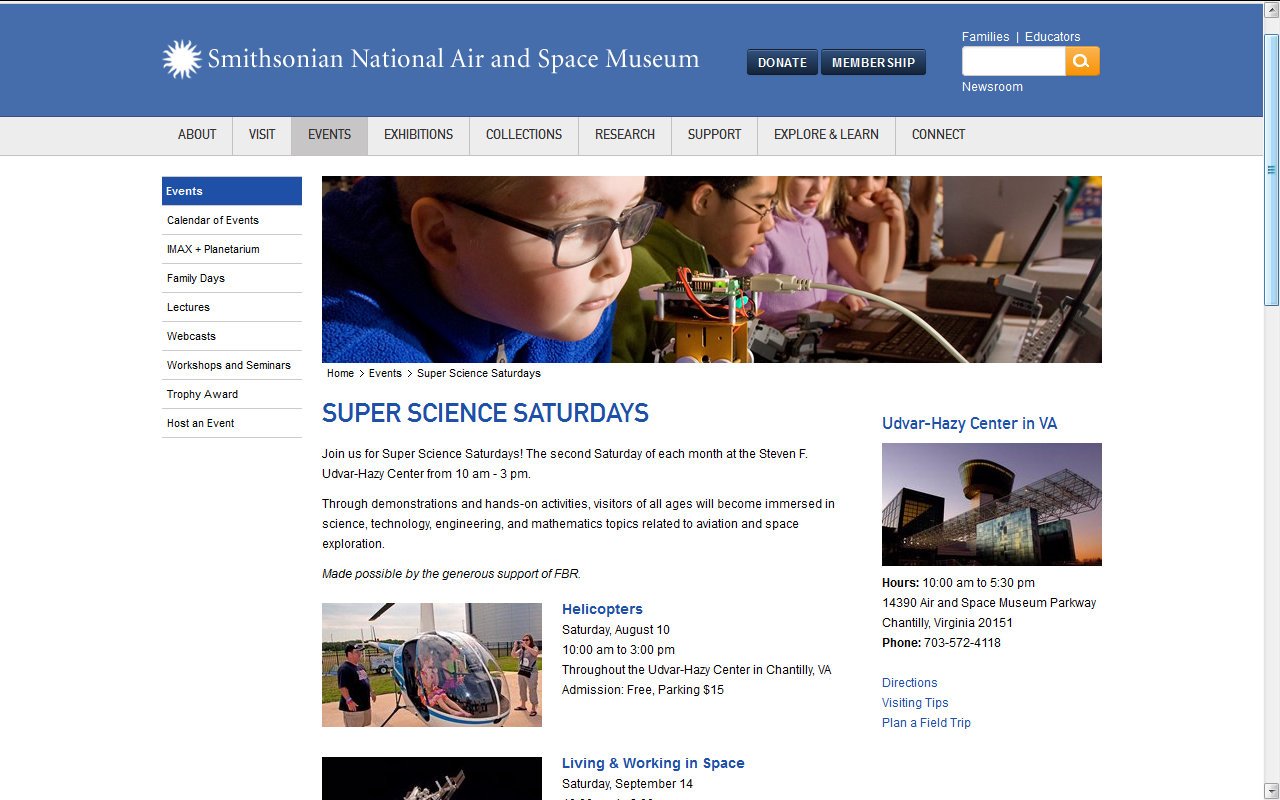Click the scrollbar up arrow
The width and height of the screenshot is (1280, 800).
(x=1272, y=11)
